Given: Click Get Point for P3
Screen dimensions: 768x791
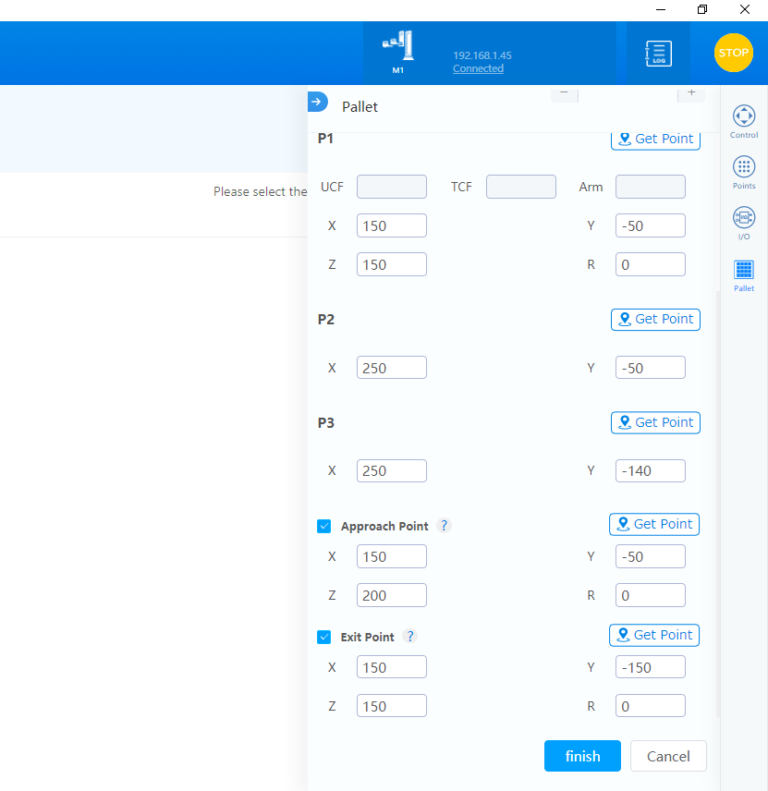Looking at the screenshot, I should 655,422.
